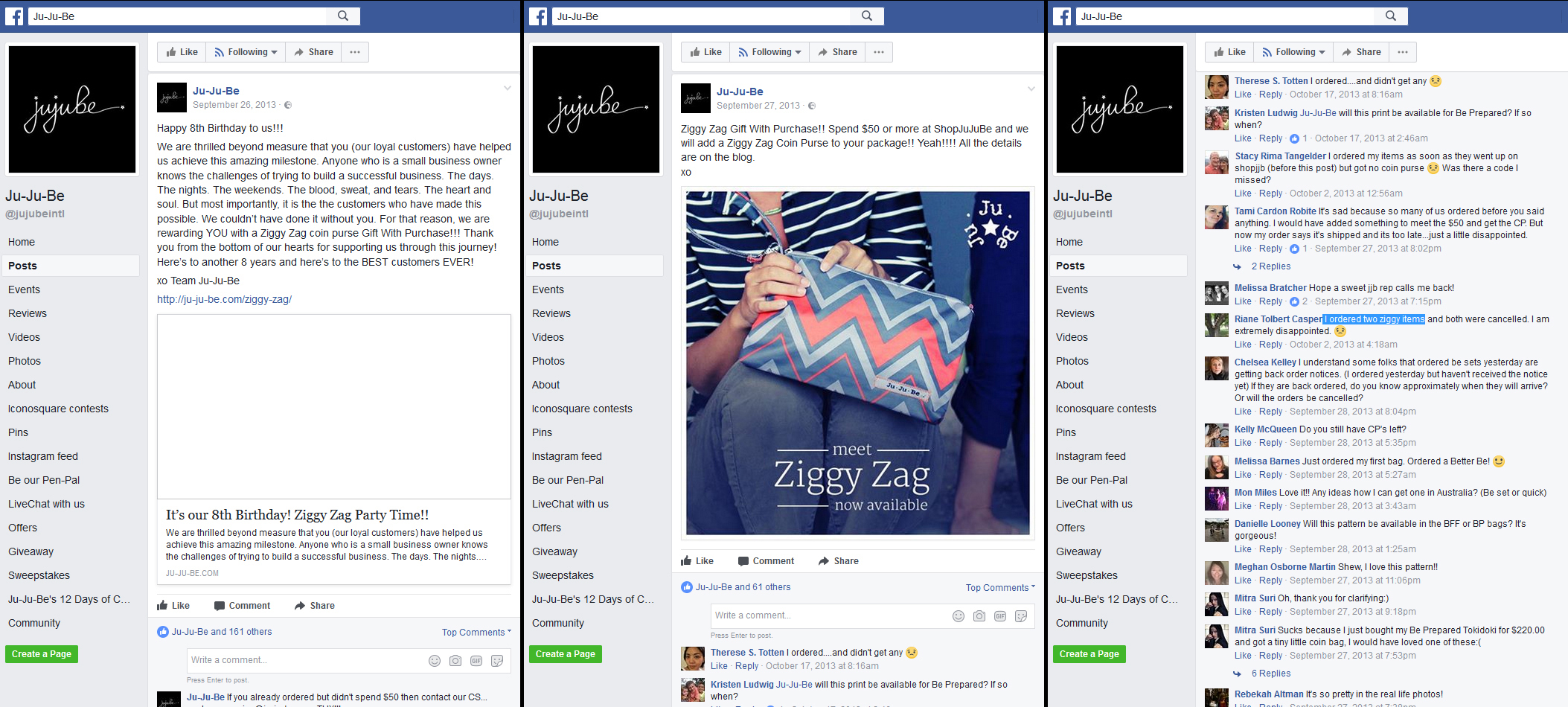Image resolution: width=1568 pixels, height=707 pixels.
Task: Open the Following dropdown in left panel
Action: click(x=246, y=52)
